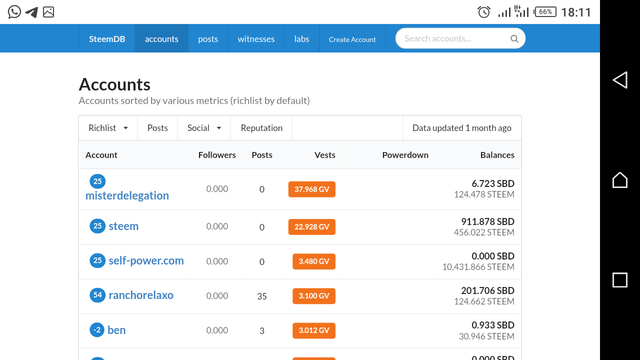Switch to the posts menu item
This screenshot has height=360, width=640.
click(x=208, y=39)
